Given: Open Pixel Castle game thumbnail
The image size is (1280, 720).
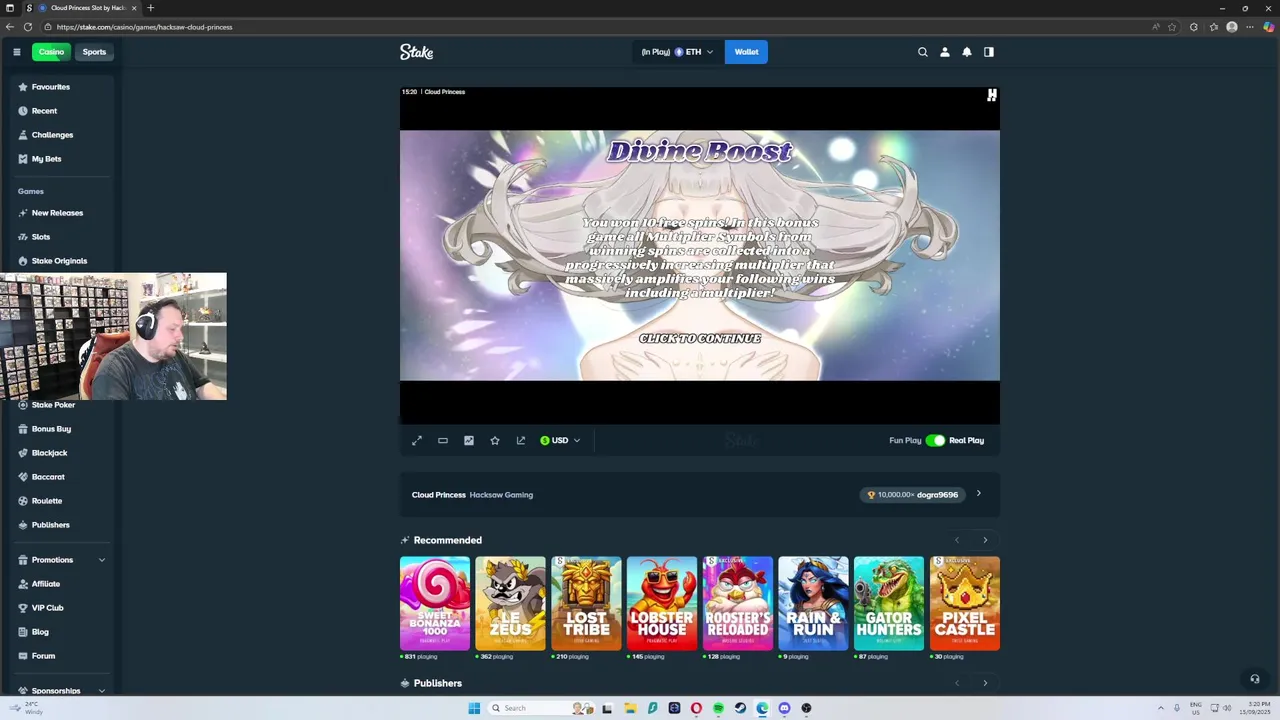Looking at the screenshot, I should pyautogui.click(x=965, y=603).
